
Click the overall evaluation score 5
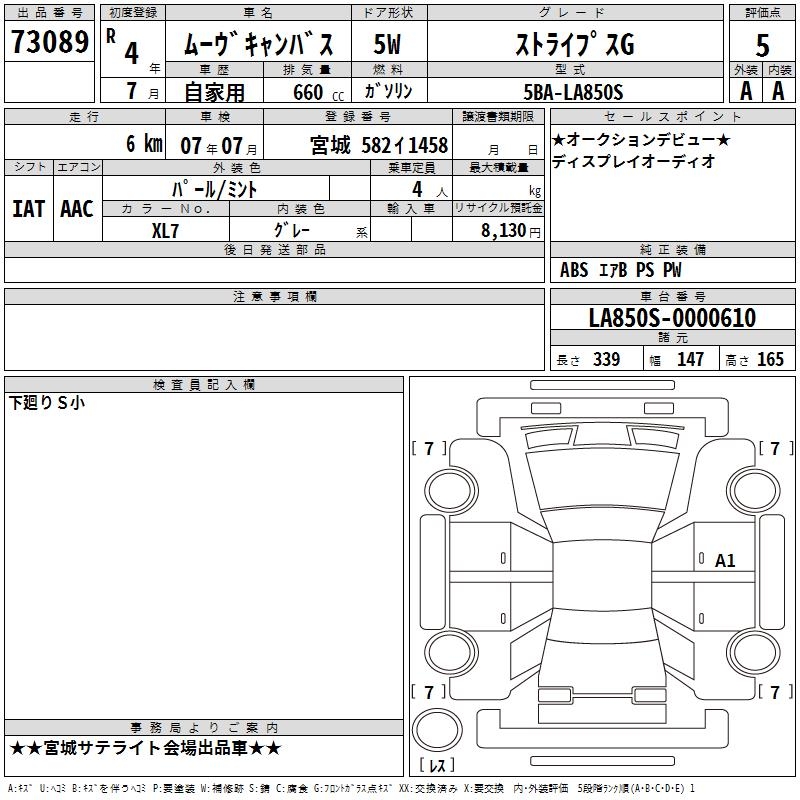pos(762,45)
